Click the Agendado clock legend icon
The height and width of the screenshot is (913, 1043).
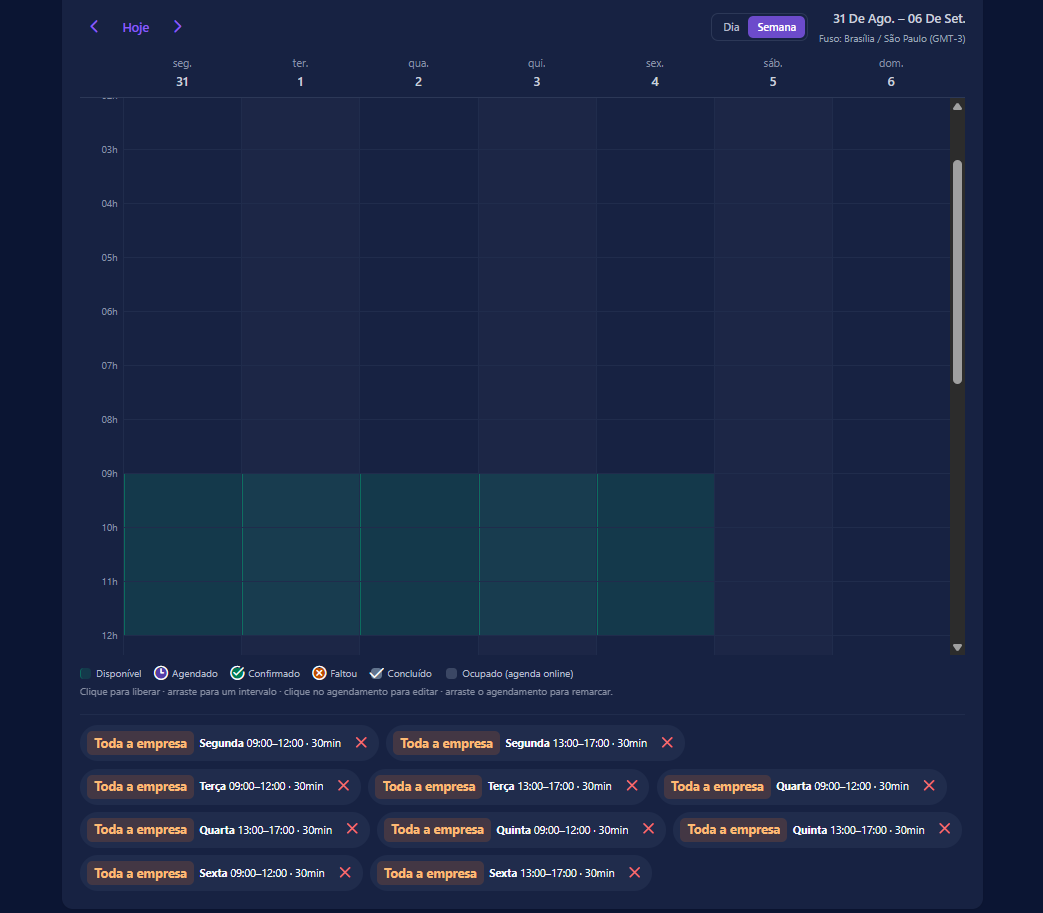pos(160,673)
